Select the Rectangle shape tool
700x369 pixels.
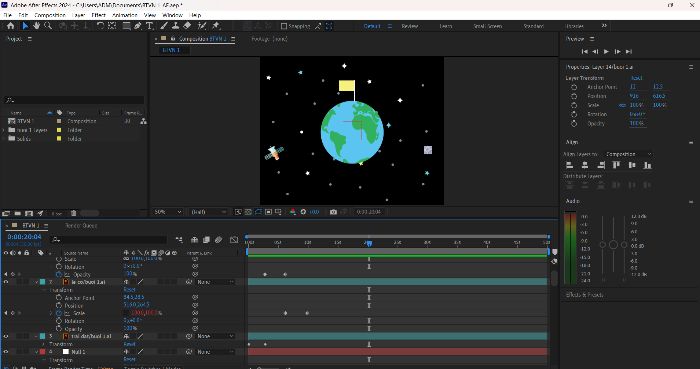pyautogui.click(x=127, y=26)
